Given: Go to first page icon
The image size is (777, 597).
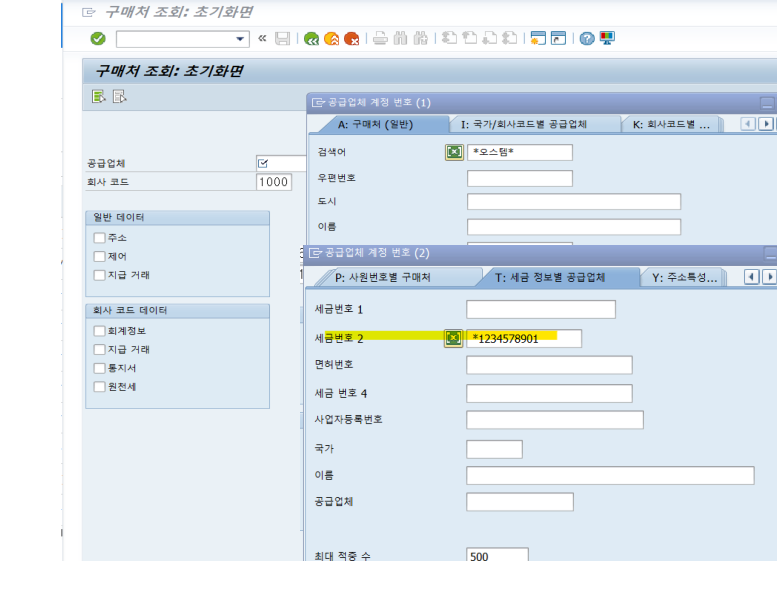Looking at the screenshot, I should (x=449, y=38).
